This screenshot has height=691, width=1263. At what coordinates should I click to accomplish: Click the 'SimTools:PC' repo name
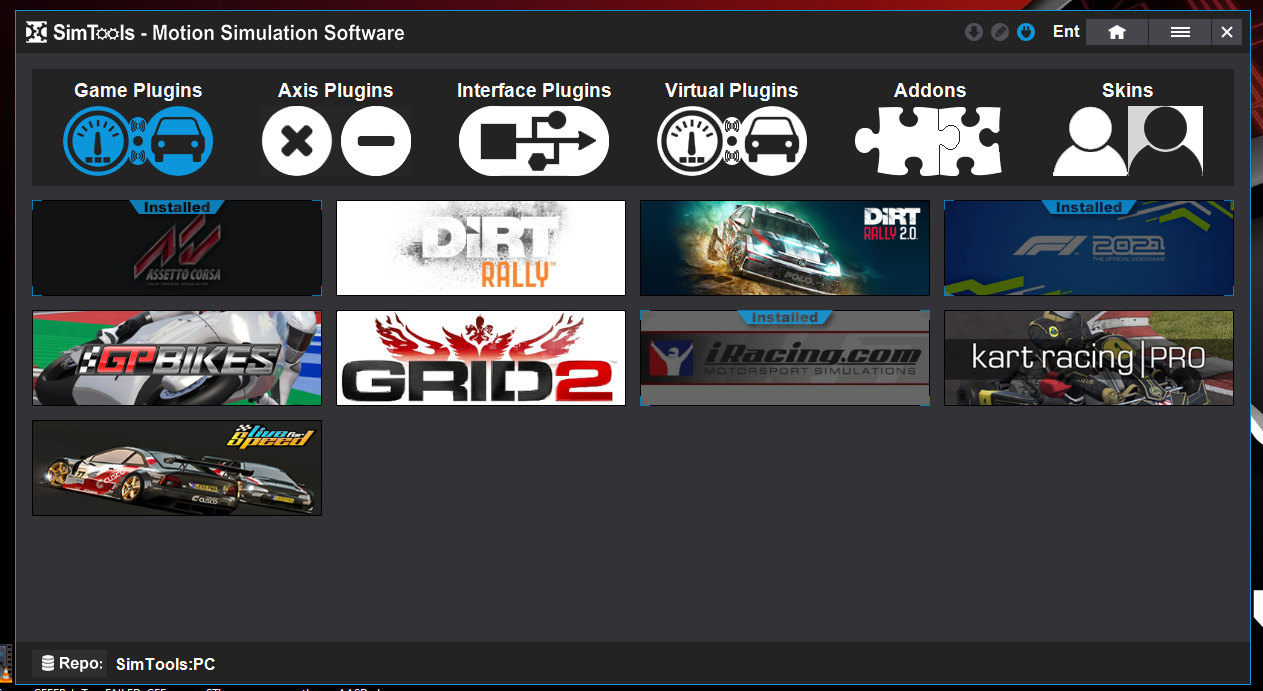pyautogui.click(x=165, y=664)
